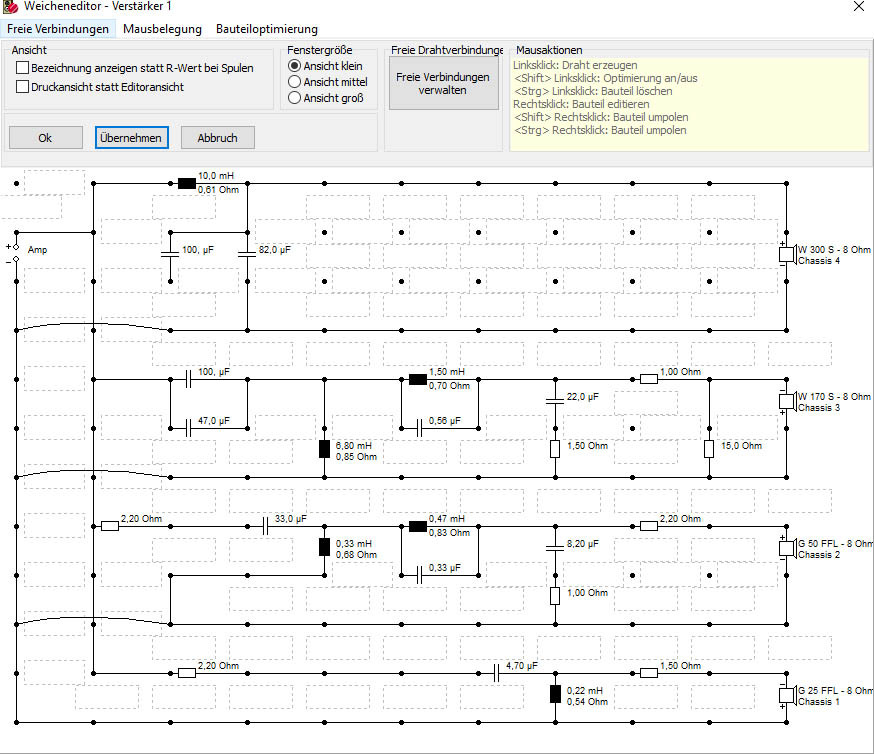
Task: Select the G 25 FFL speaker chassis 1
Action: point(786,695)
